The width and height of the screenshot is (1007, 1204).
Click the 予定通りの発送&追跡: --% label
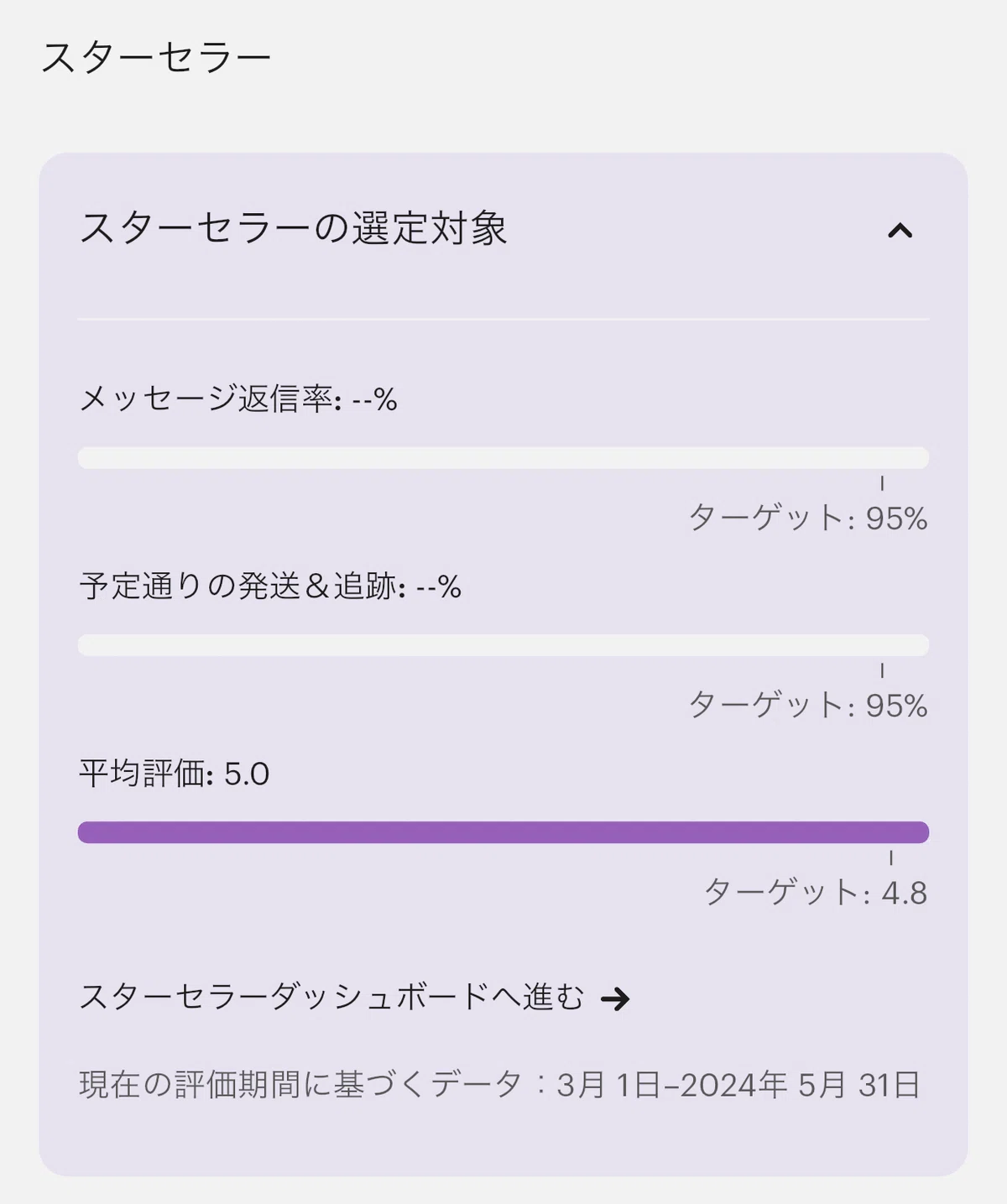pos(270,586)
